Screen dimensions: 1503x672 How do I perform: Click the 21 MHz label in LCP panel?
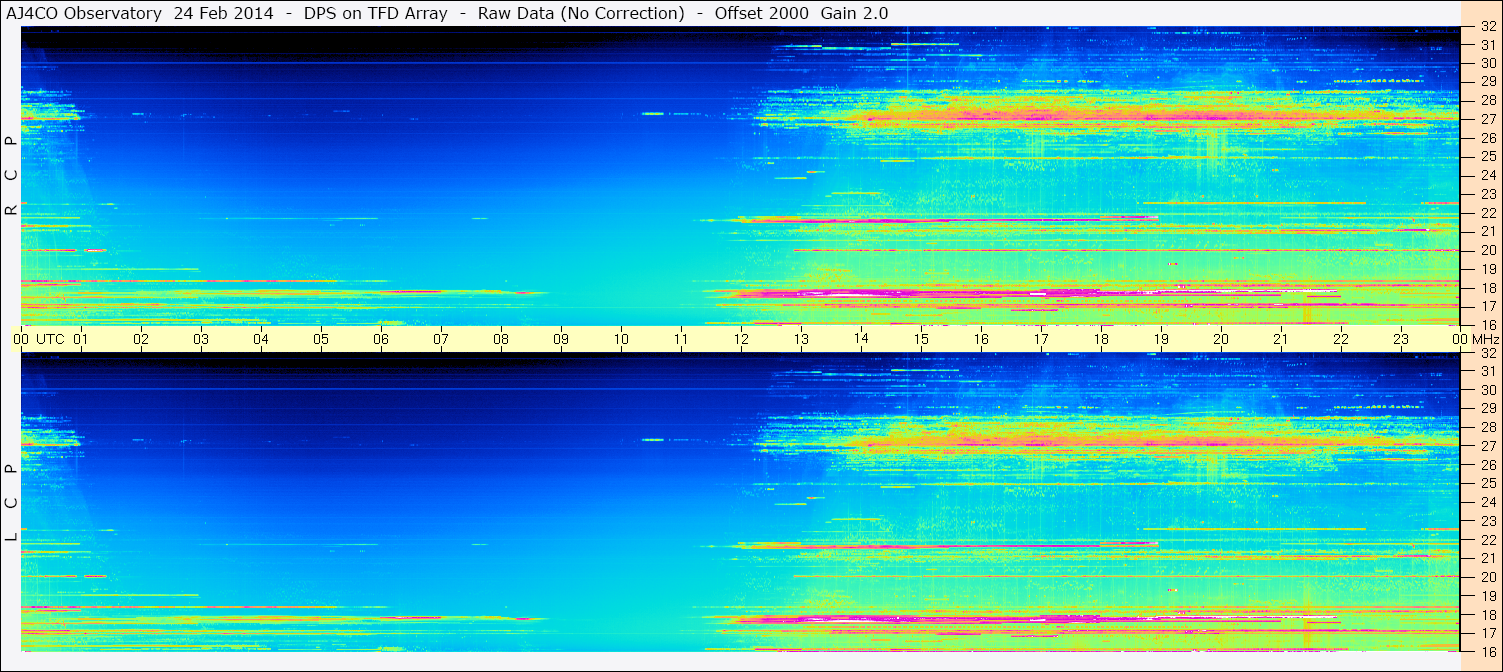[1488, 558]
